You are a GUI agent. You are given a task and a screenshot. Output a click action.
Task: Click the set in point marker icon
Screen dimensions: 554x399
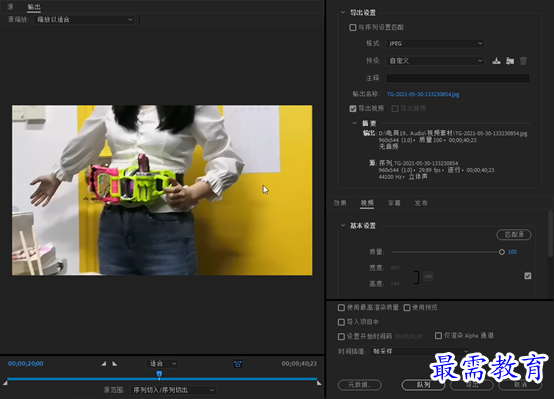[104, 363]
